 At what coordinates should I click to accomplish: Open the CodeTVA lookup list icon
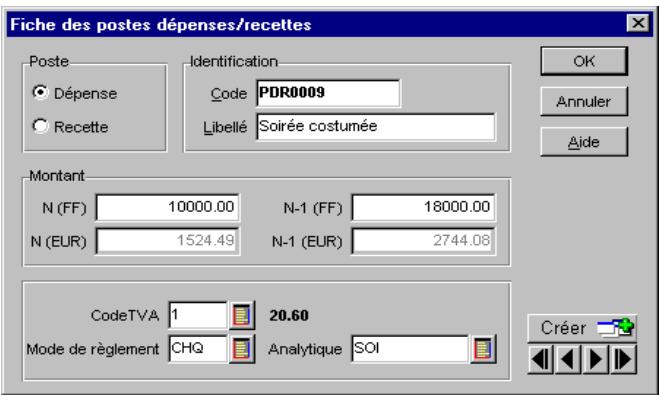tap(242, 315)
